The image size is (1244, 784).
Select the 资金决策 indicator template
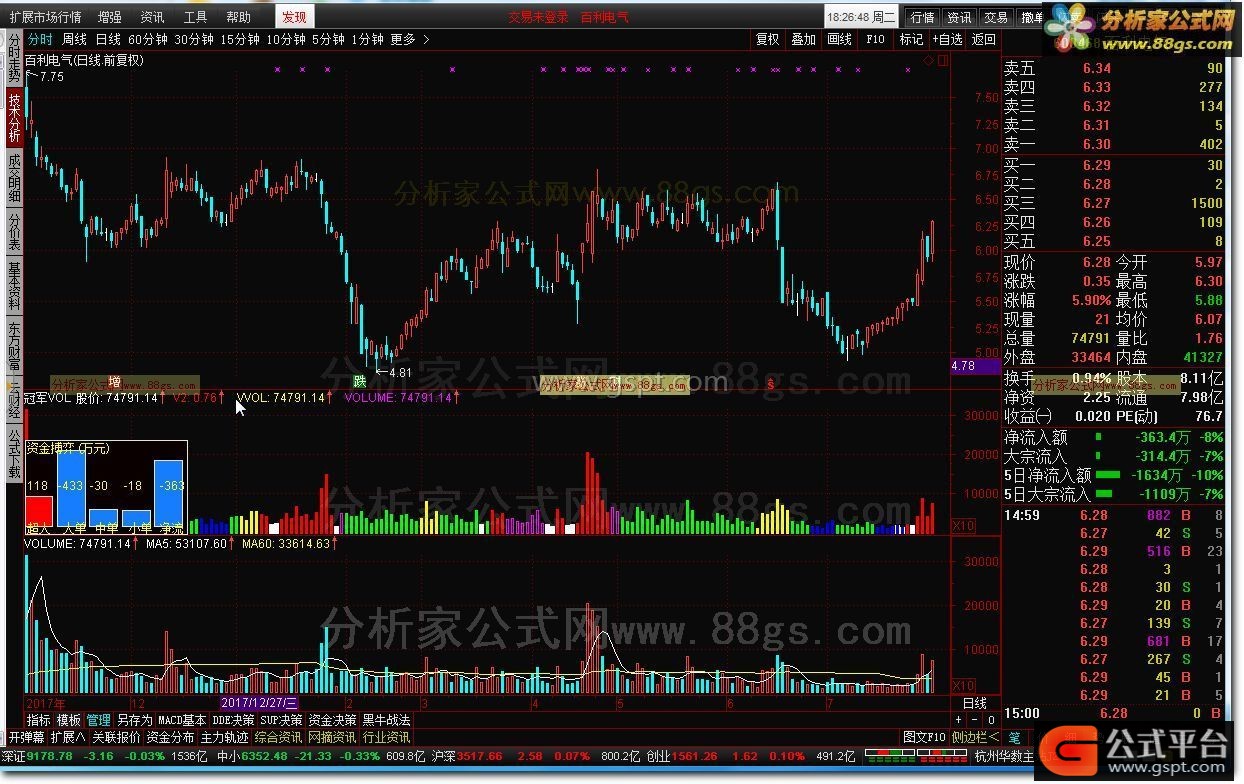[x=332, y=720]
